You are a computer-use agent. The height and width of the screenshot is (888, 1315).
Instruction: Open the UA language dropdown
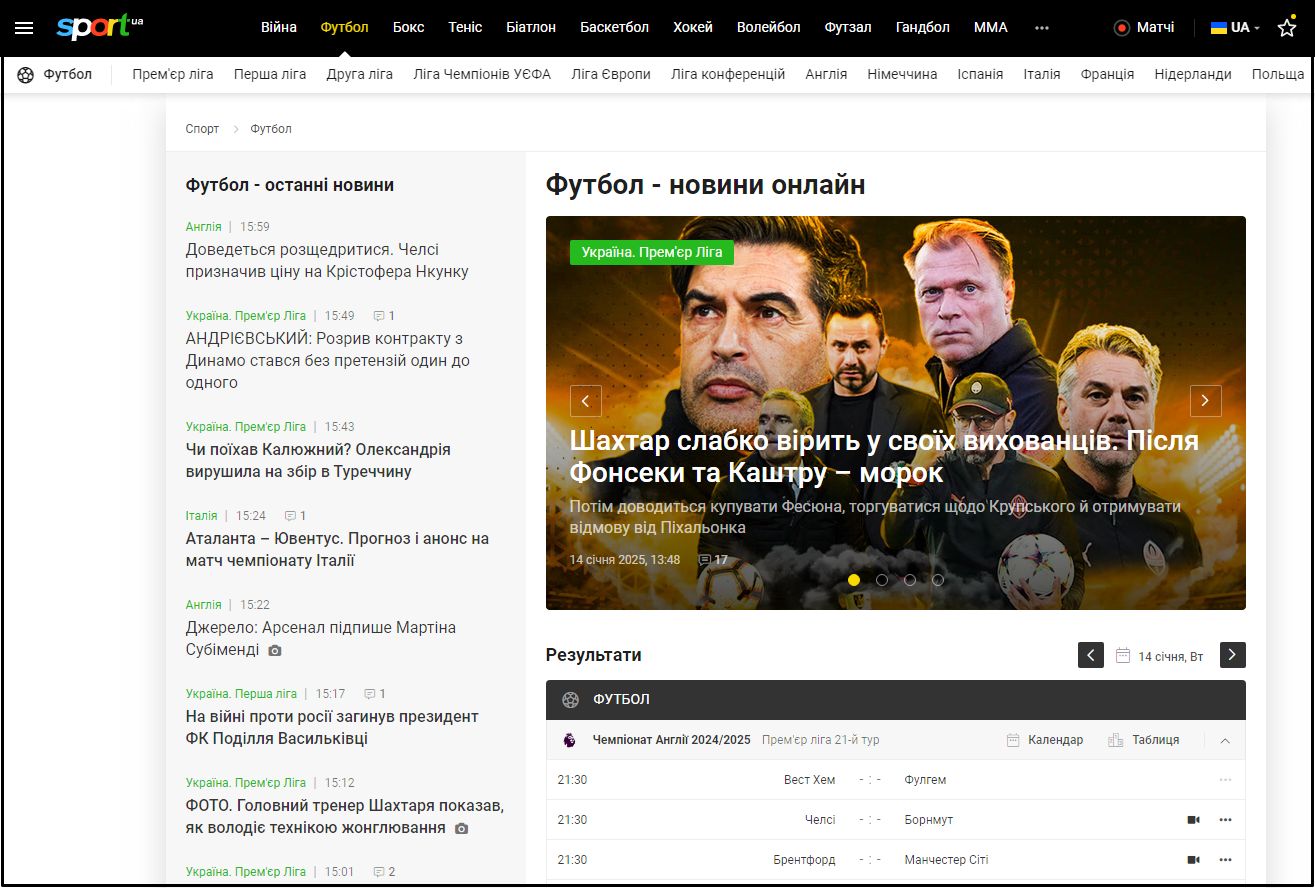(x=1236, y=28)
